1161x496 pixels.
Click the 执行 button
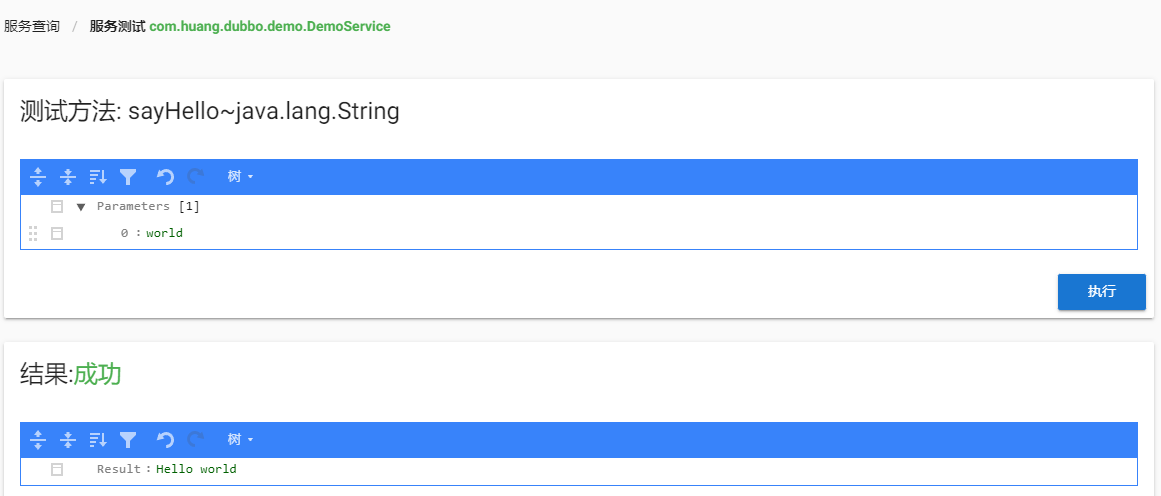tap(1102, 292)
